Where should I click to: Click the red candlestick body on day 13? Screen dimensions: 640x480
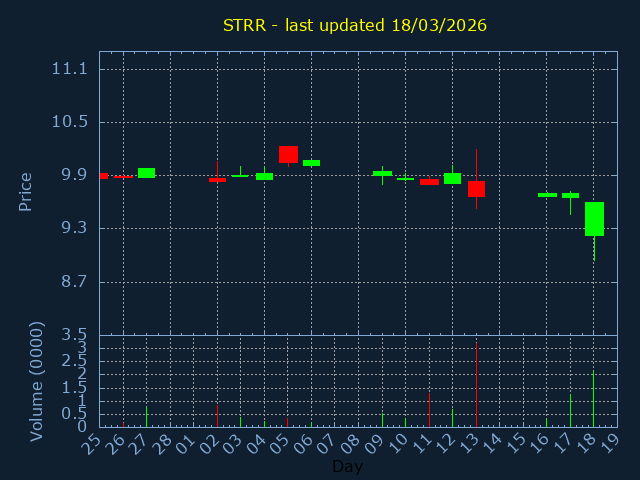(476, 189)
